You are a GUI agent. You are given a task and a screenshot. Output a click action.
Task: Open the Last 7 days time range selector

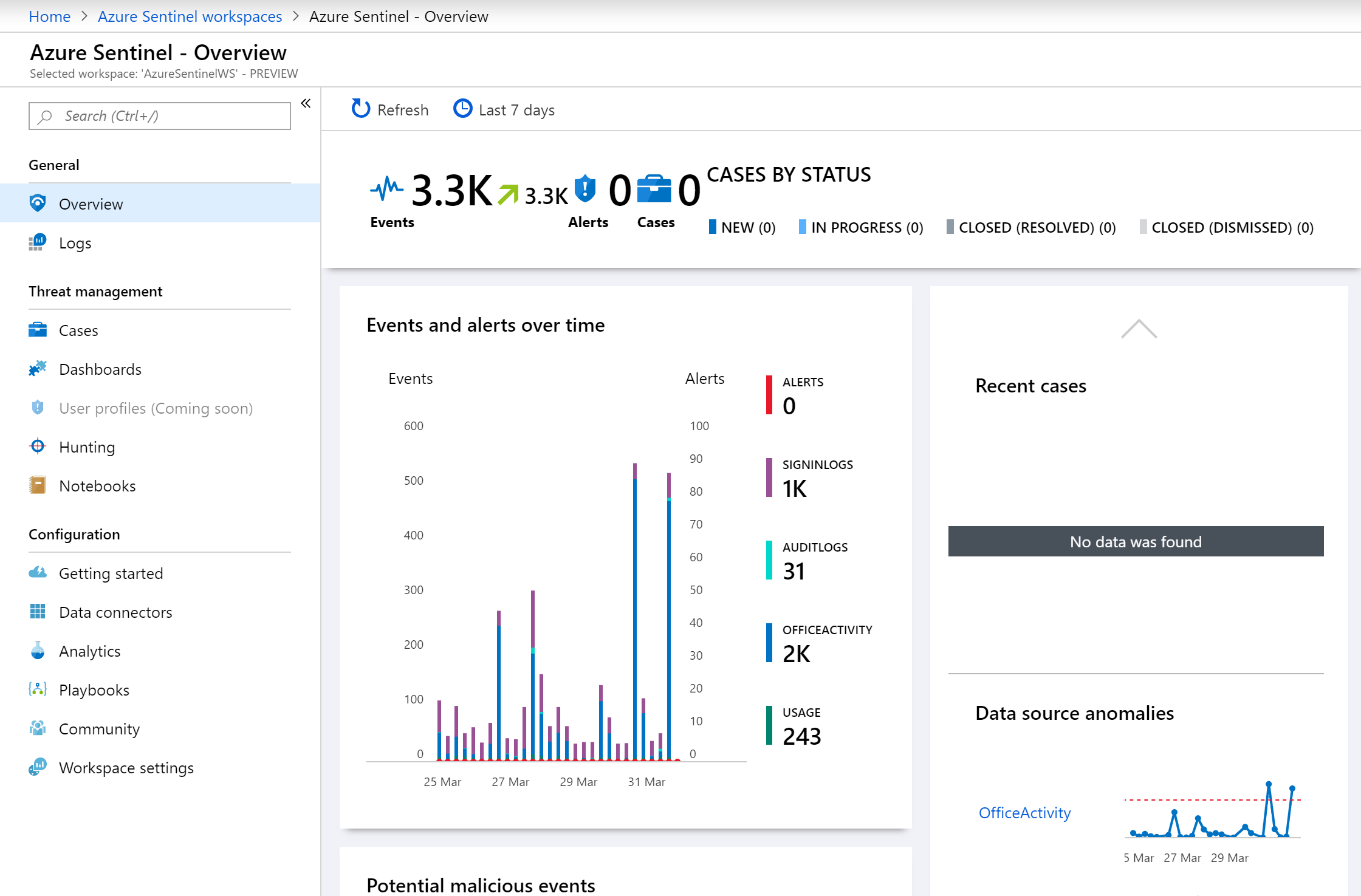point(516,110)
